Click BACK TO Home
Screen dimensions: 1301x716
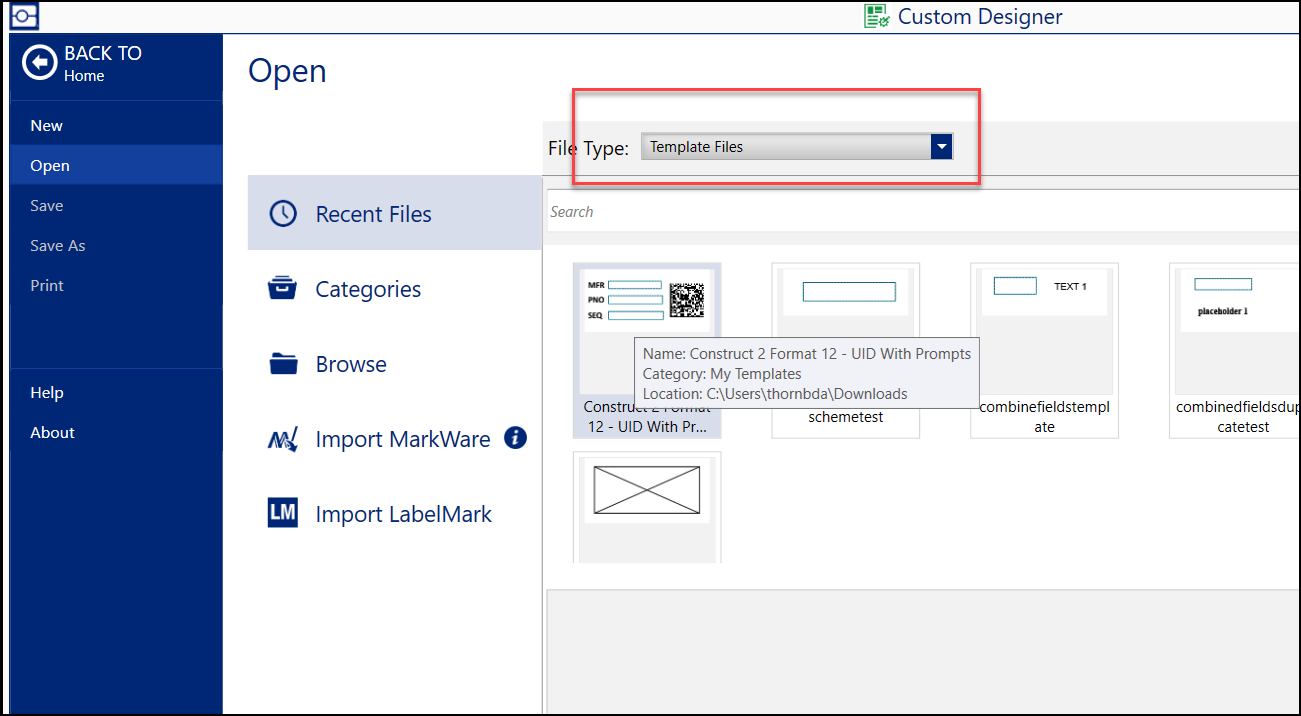click(90, 62)
